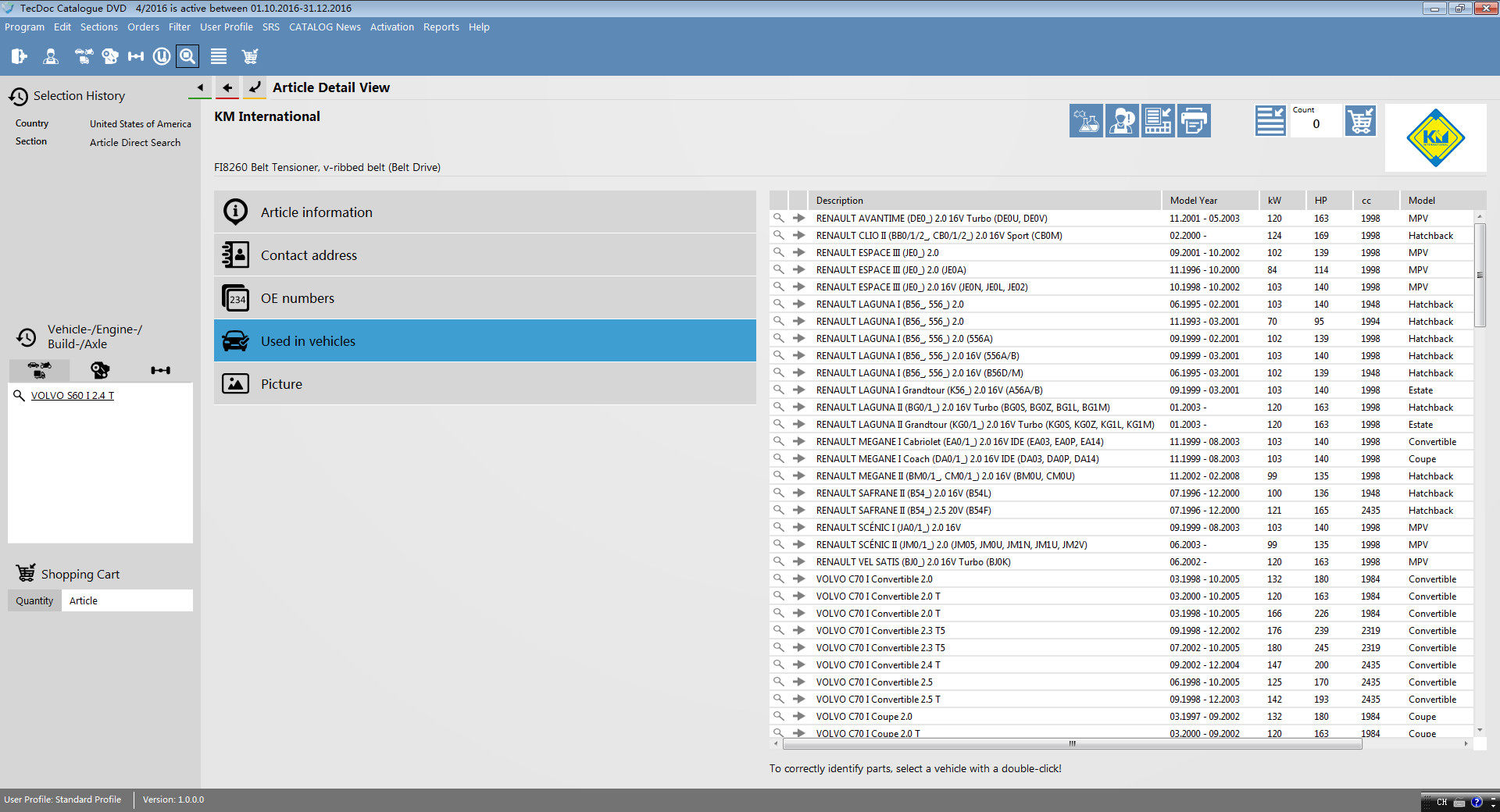Viewport: 1500px width, 812px height.
Task: Sort table by Model column header
Action: pos(1443,200)
